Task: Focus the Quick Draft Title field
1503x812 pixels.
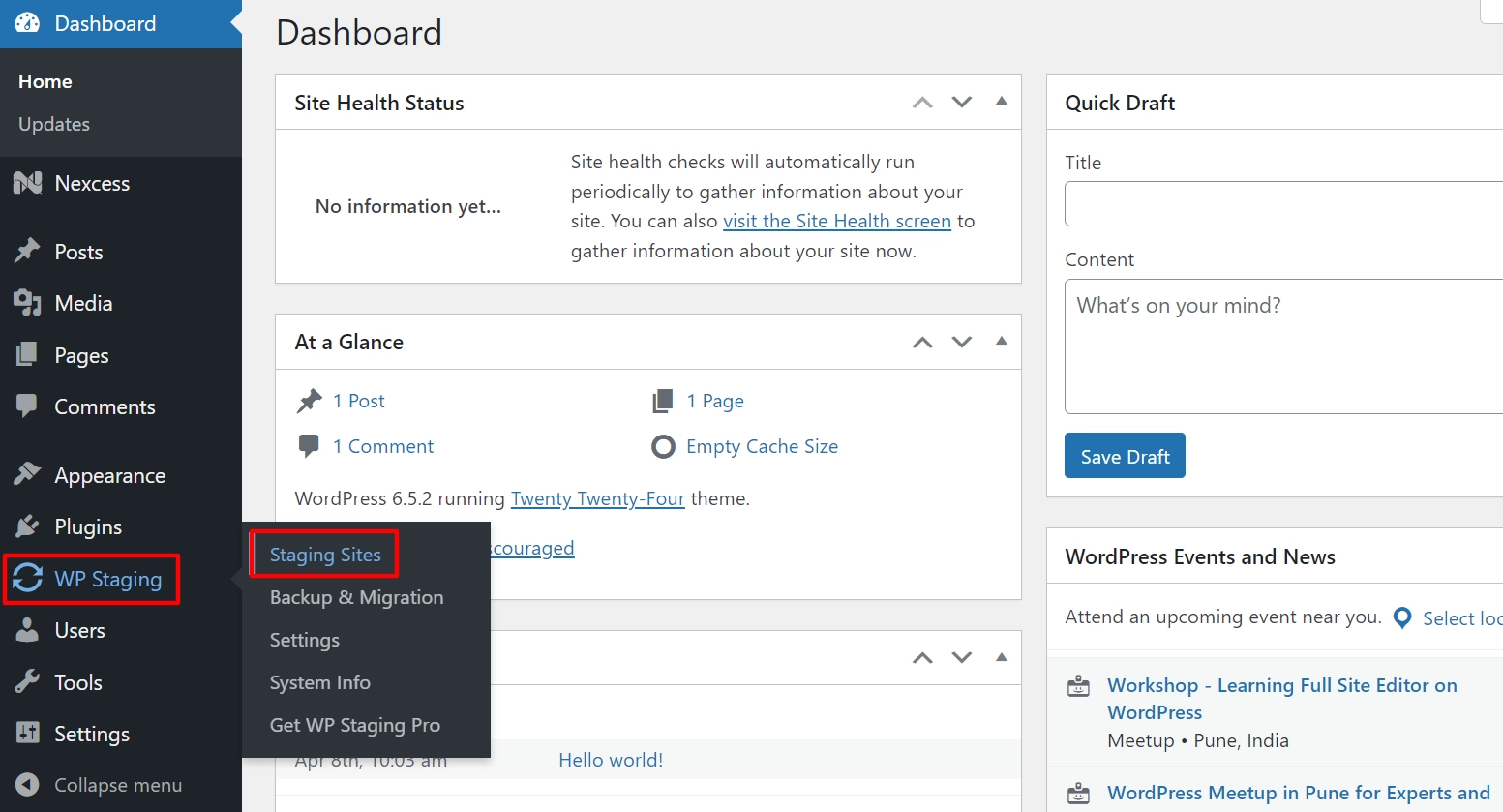Action: click(1283, 203)
